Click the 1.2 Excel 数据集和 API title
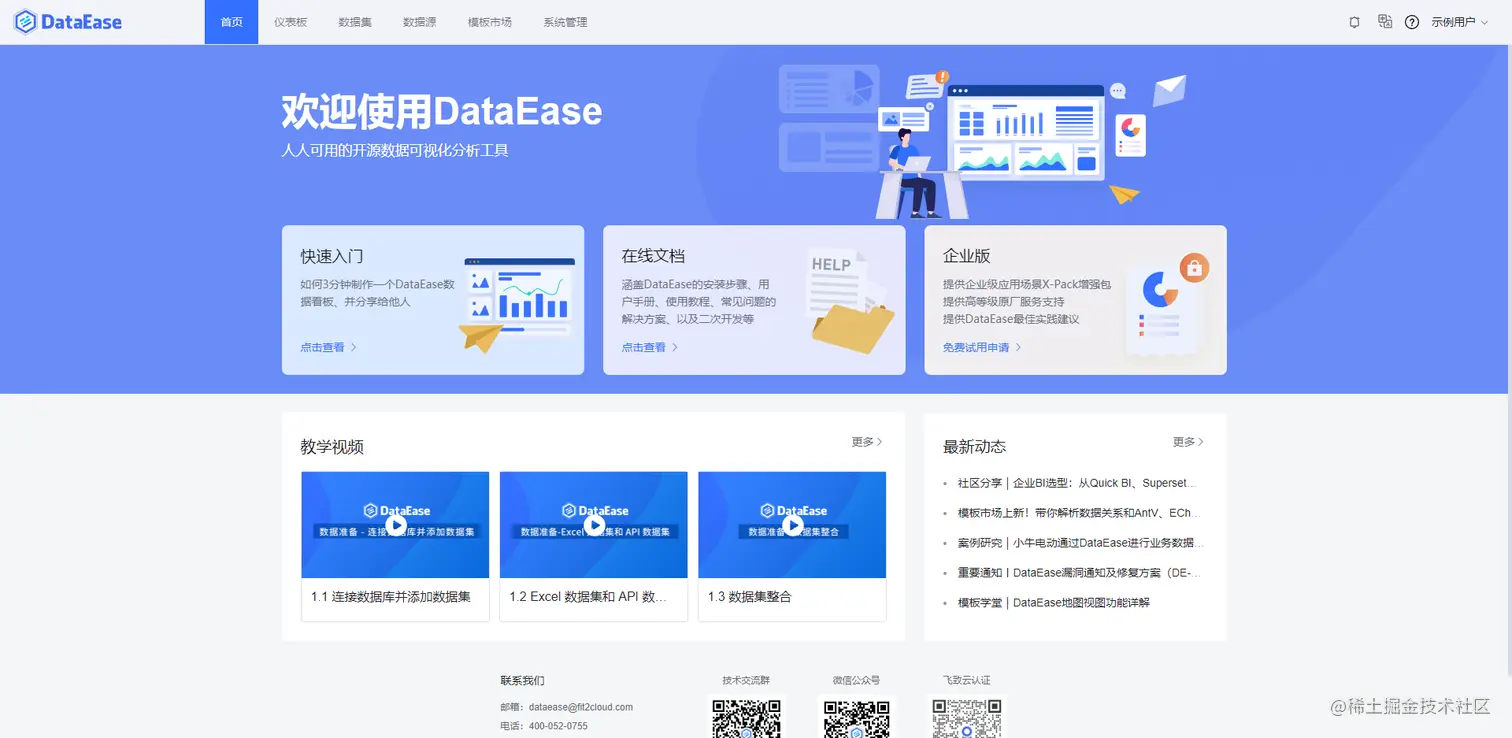 (588, 596)
